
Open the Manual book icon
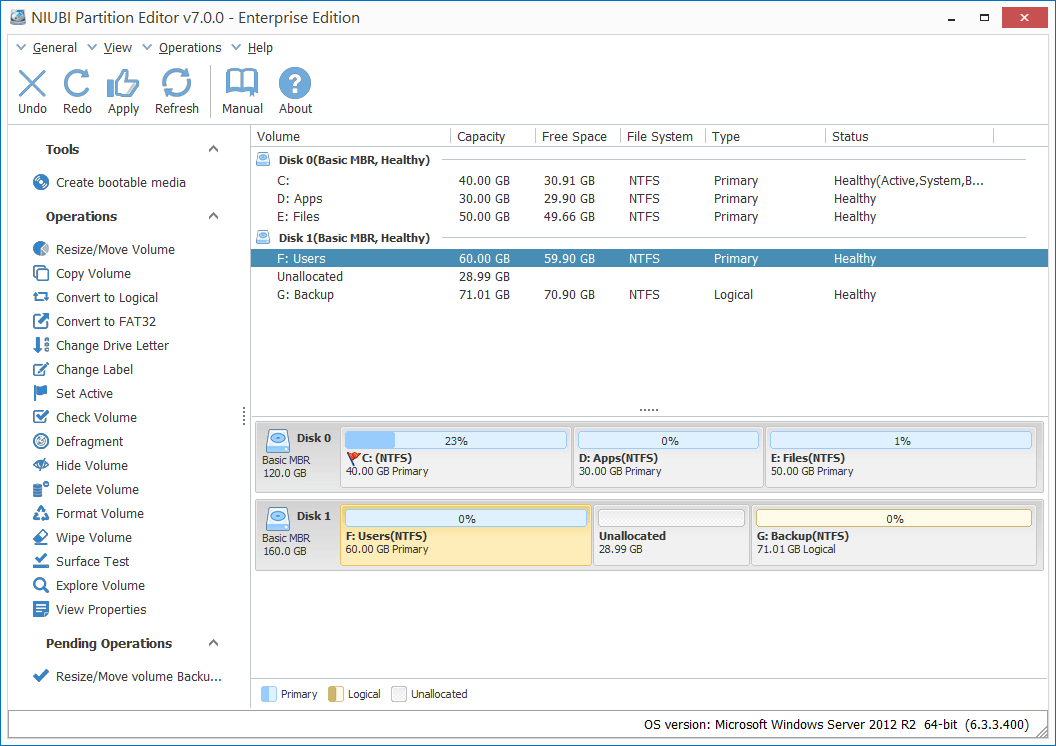point(242,83)
